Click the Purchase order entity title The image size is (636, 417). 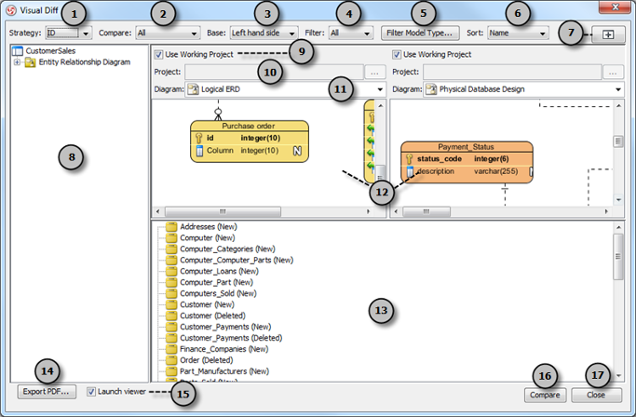pos(249,126)
